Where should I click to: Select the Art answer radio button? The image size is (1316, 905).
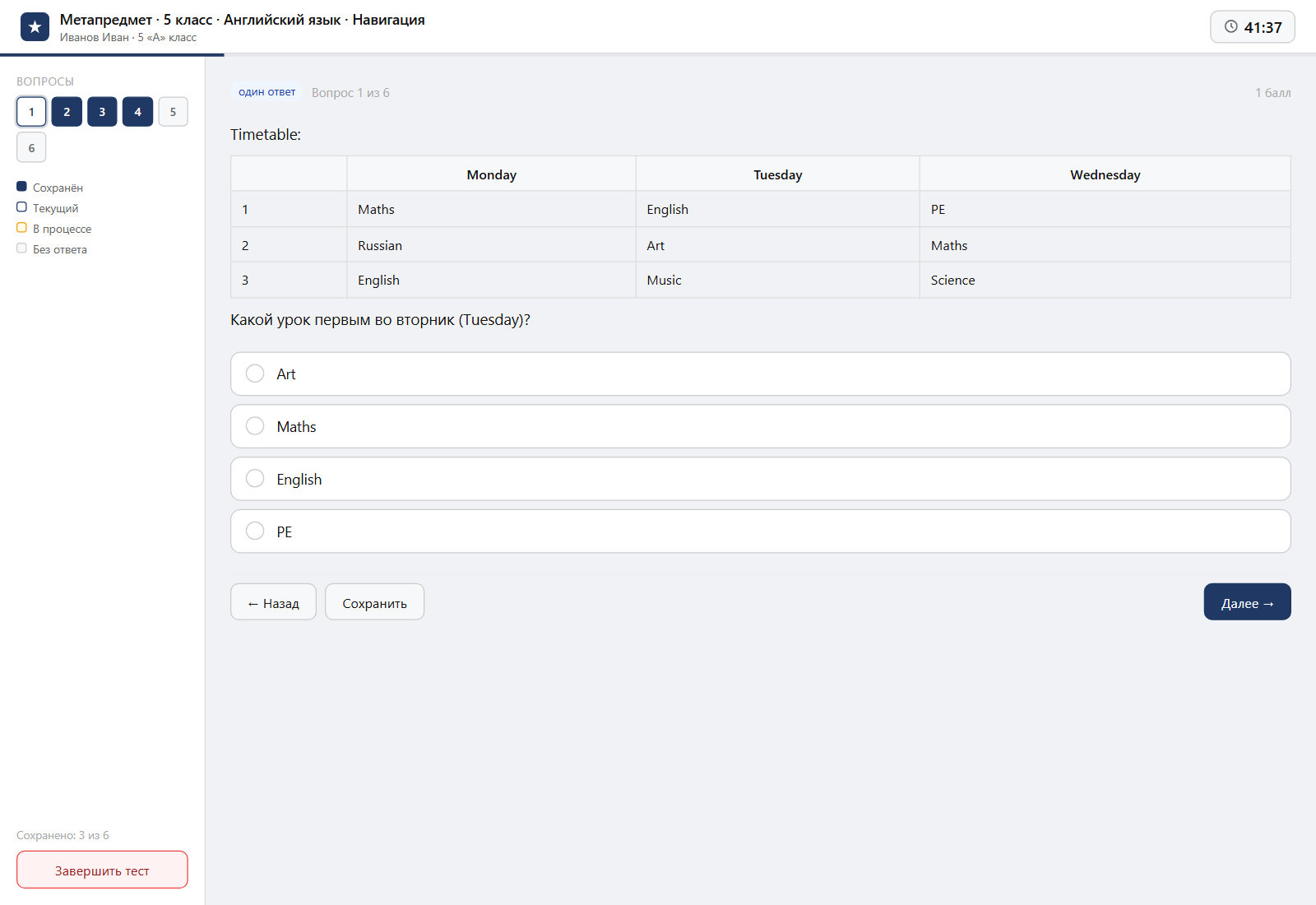255,374
